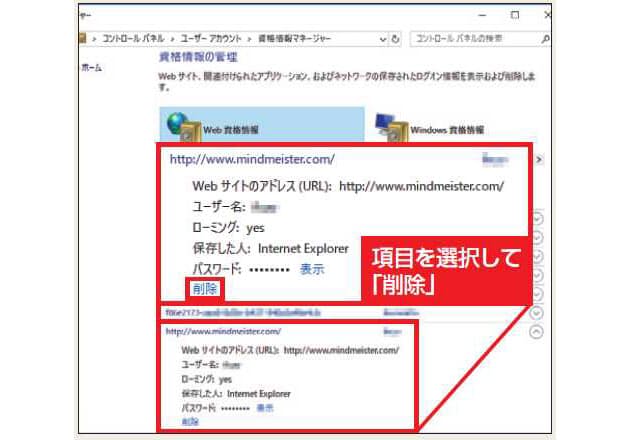Open the address bar history dropdown

point(383,38)
